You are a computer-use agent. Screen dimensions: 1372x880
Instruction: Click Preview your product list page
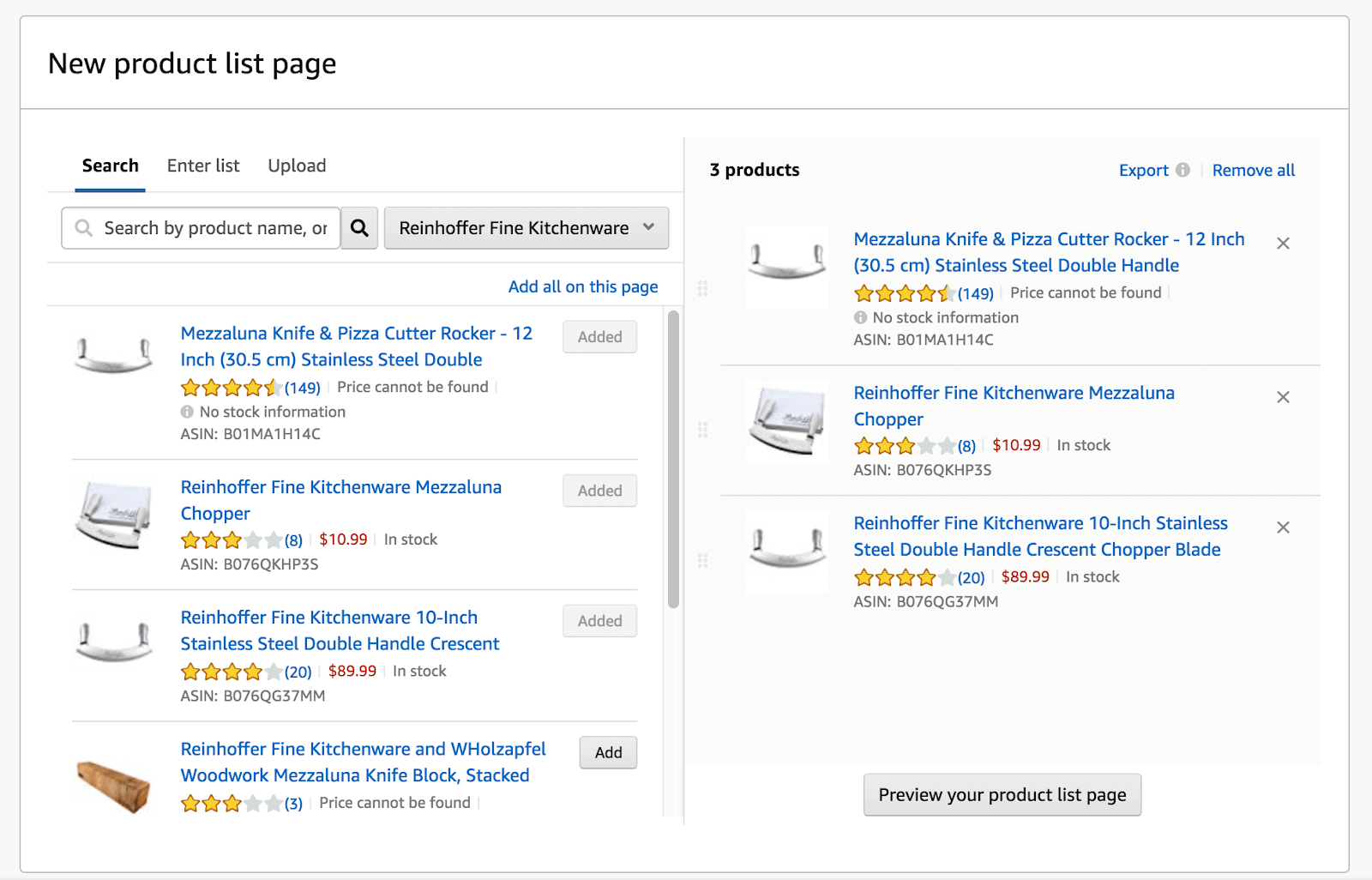tap(1002, 795)
